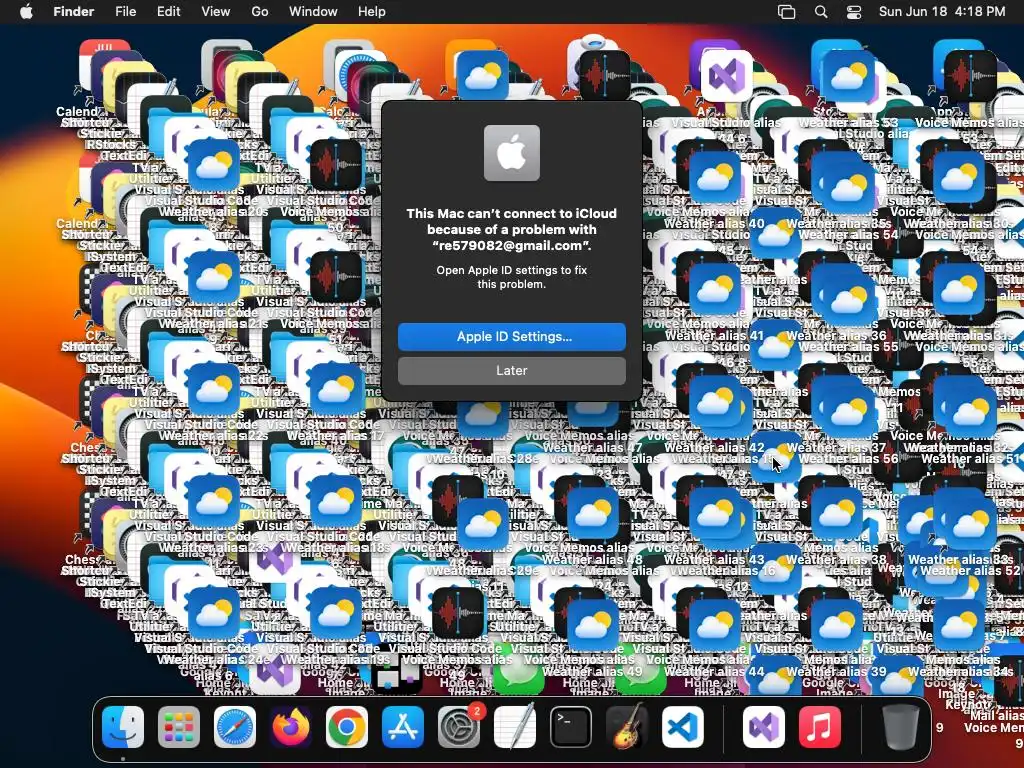This screenshot has height=768, width=1024.
Task: Click the Apple ID Settings button
Action: [512, 337]
